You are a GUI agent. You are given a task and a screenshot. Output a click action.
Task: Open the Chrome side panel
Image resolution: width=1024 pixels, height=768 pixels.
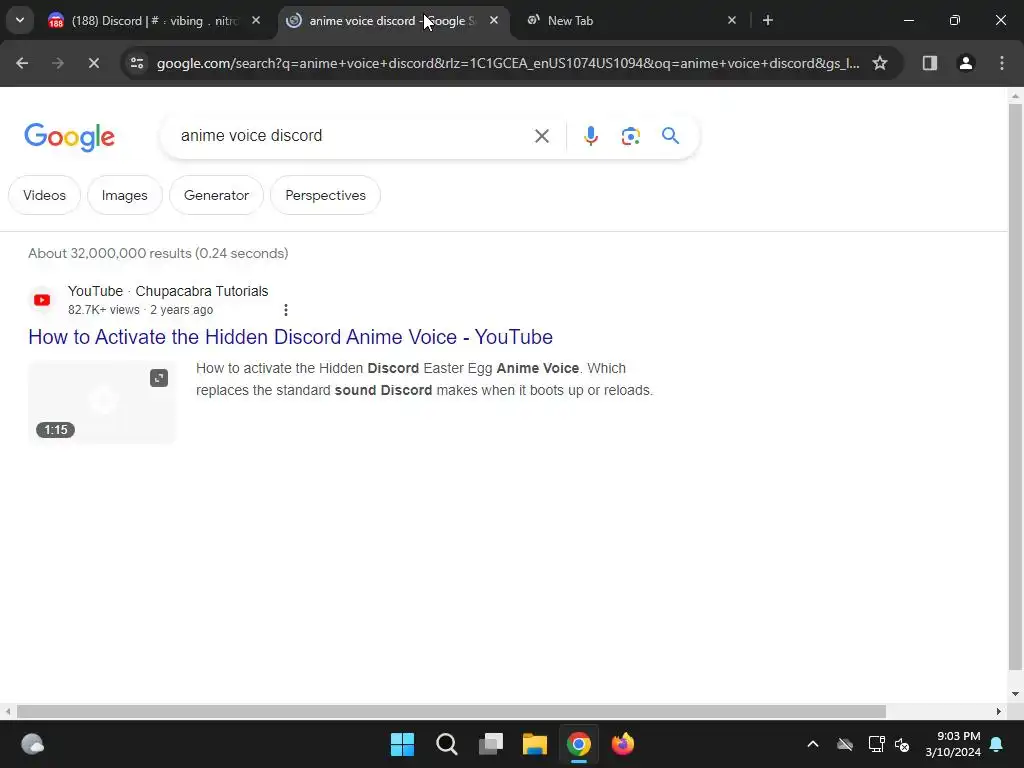(929, 63)
